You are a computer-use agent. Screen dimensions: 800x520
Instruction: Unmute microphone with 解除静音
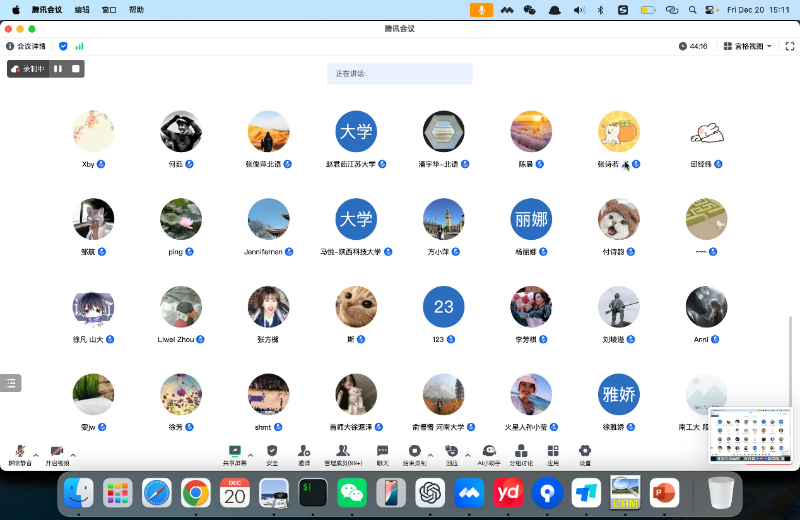coord(19,455)
